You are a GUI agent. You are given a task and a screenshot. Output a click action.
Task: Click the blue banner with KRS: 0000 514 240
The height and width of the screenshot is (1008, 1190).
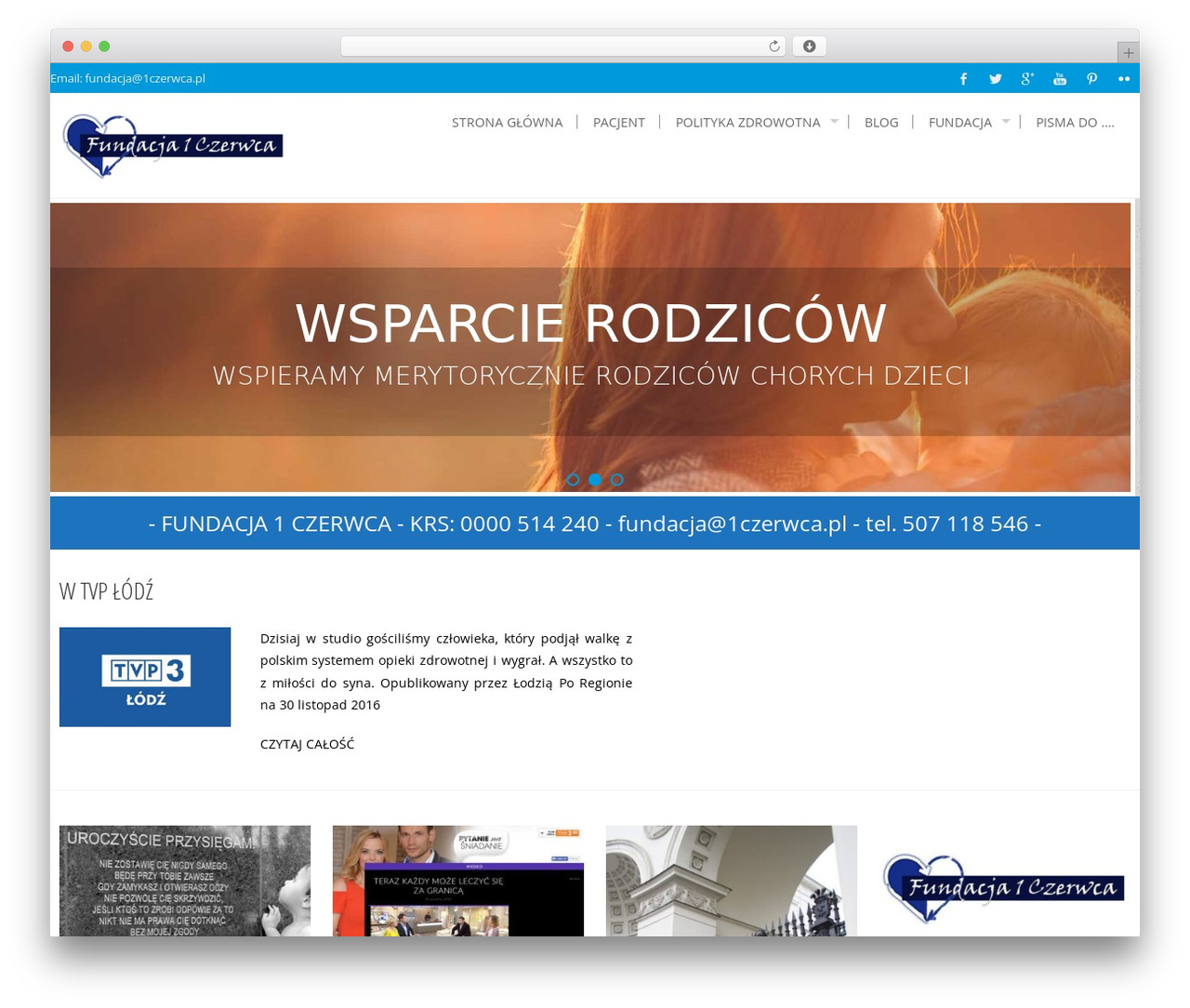595,524
